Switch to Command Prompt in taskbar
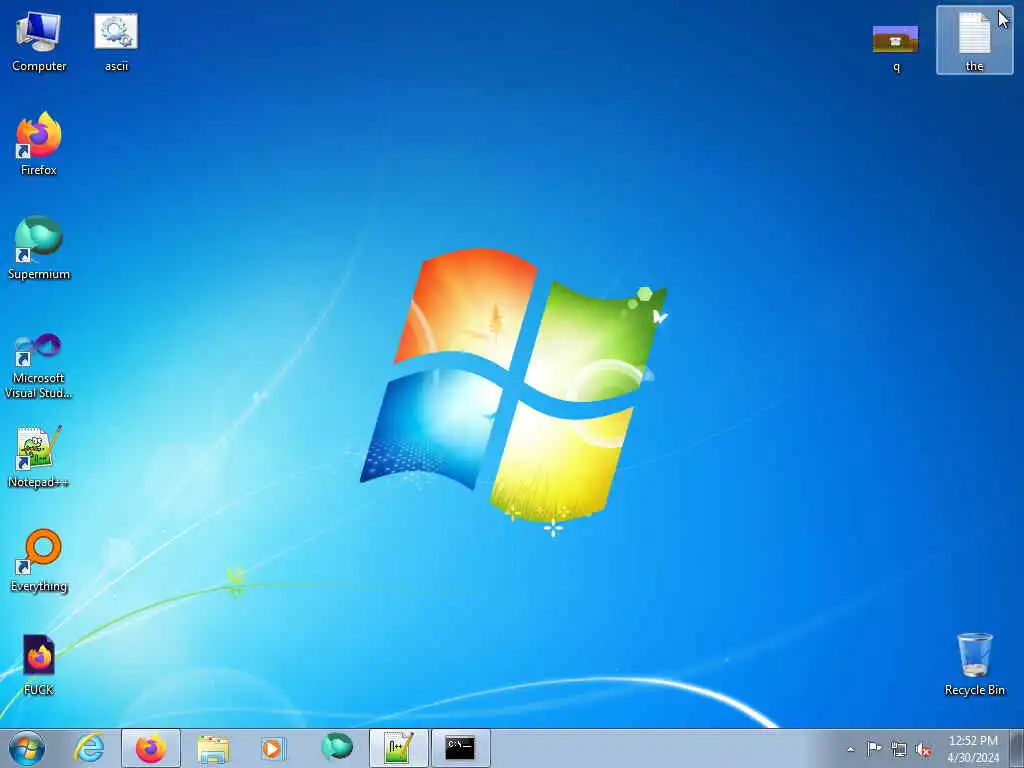This screenshot has width=1024, height=768. pyautogui.click(x=460, y=748)
